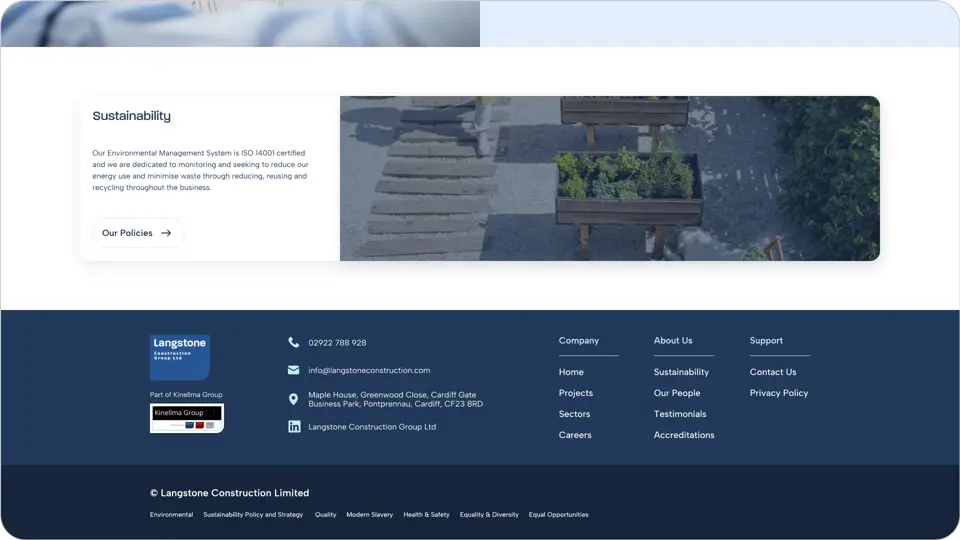Go to Projects page from footer
This screenshot has height=540, width=960.
(x=576, y=393)
